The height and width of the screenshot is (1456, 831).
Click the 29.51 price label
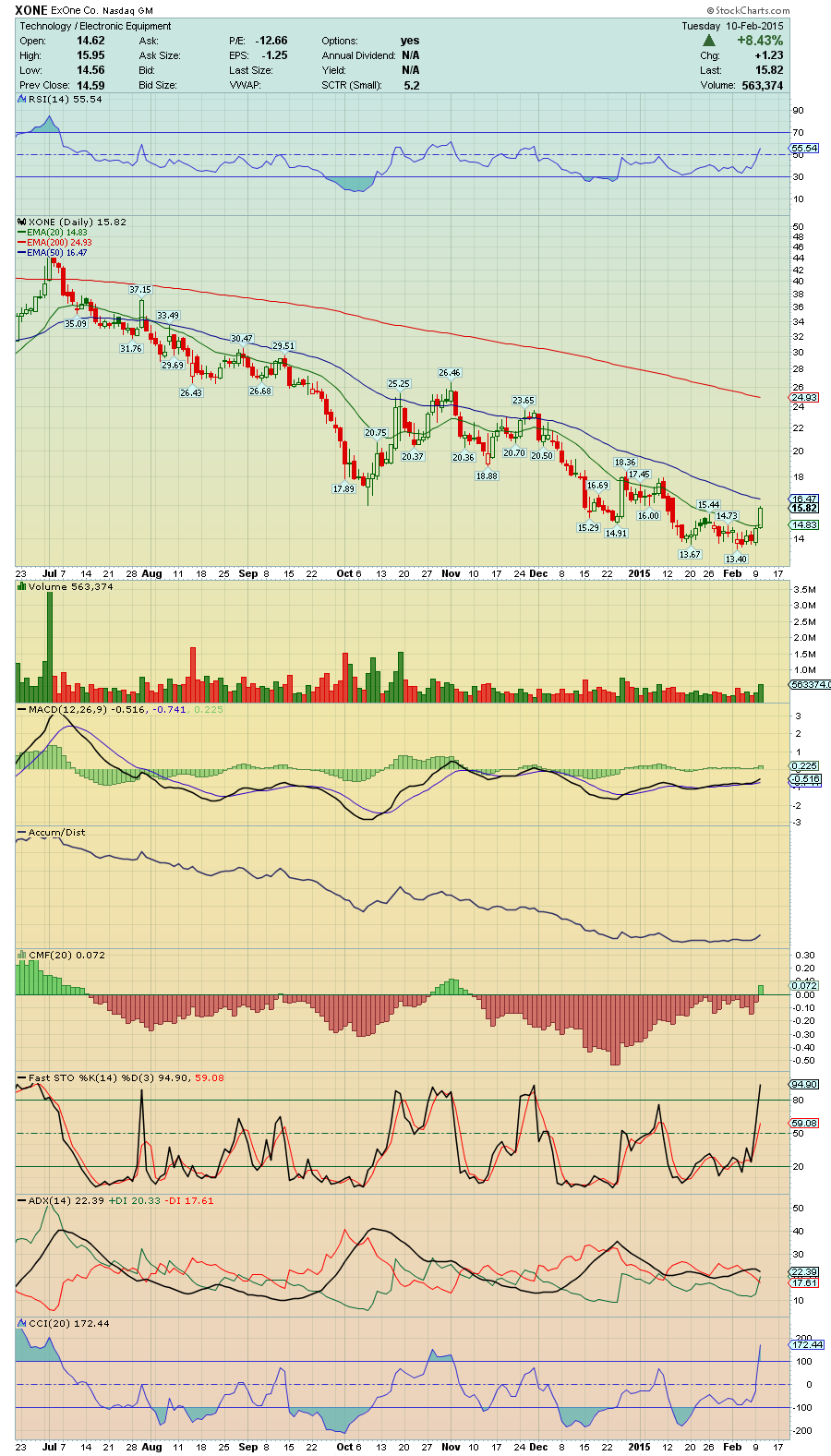283,345
